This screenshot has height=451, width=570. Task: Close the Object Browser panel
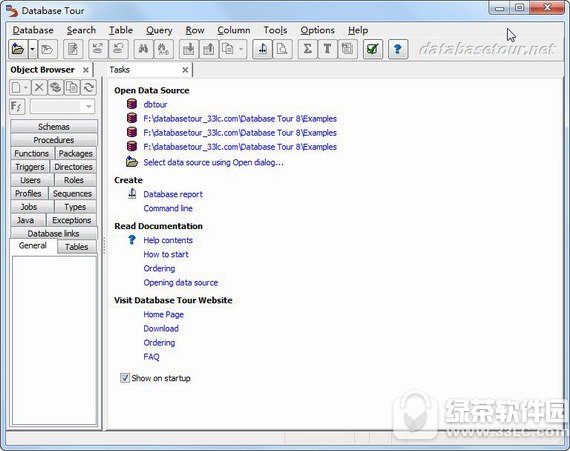click(86, 70)
